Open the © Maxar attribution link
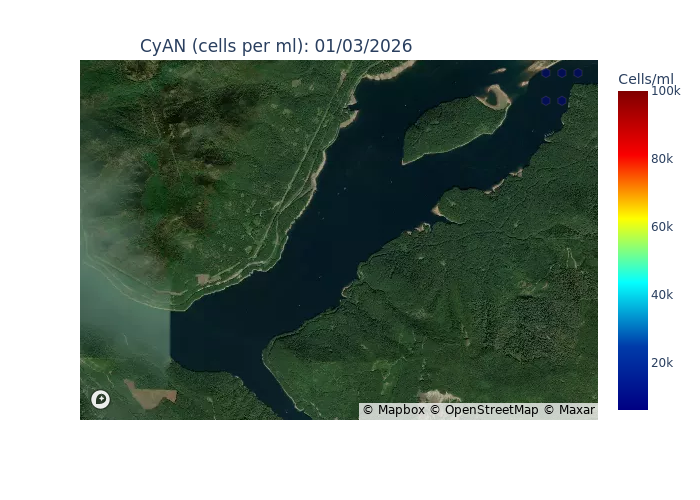Screen dimensions: 700x500 pos(569,410)
